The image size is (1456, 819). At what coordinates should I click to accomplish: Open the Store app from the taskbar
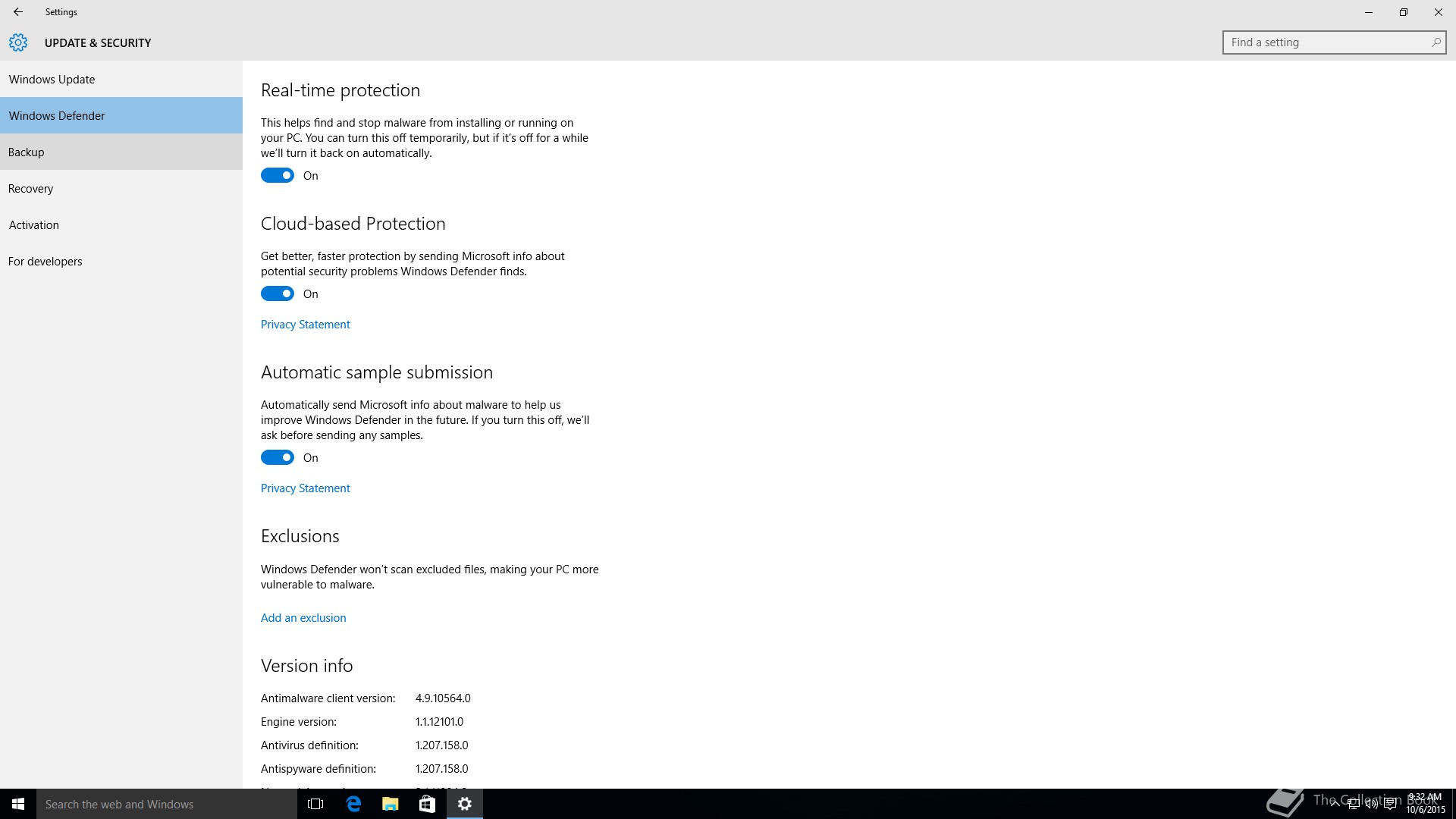(428, 804)
